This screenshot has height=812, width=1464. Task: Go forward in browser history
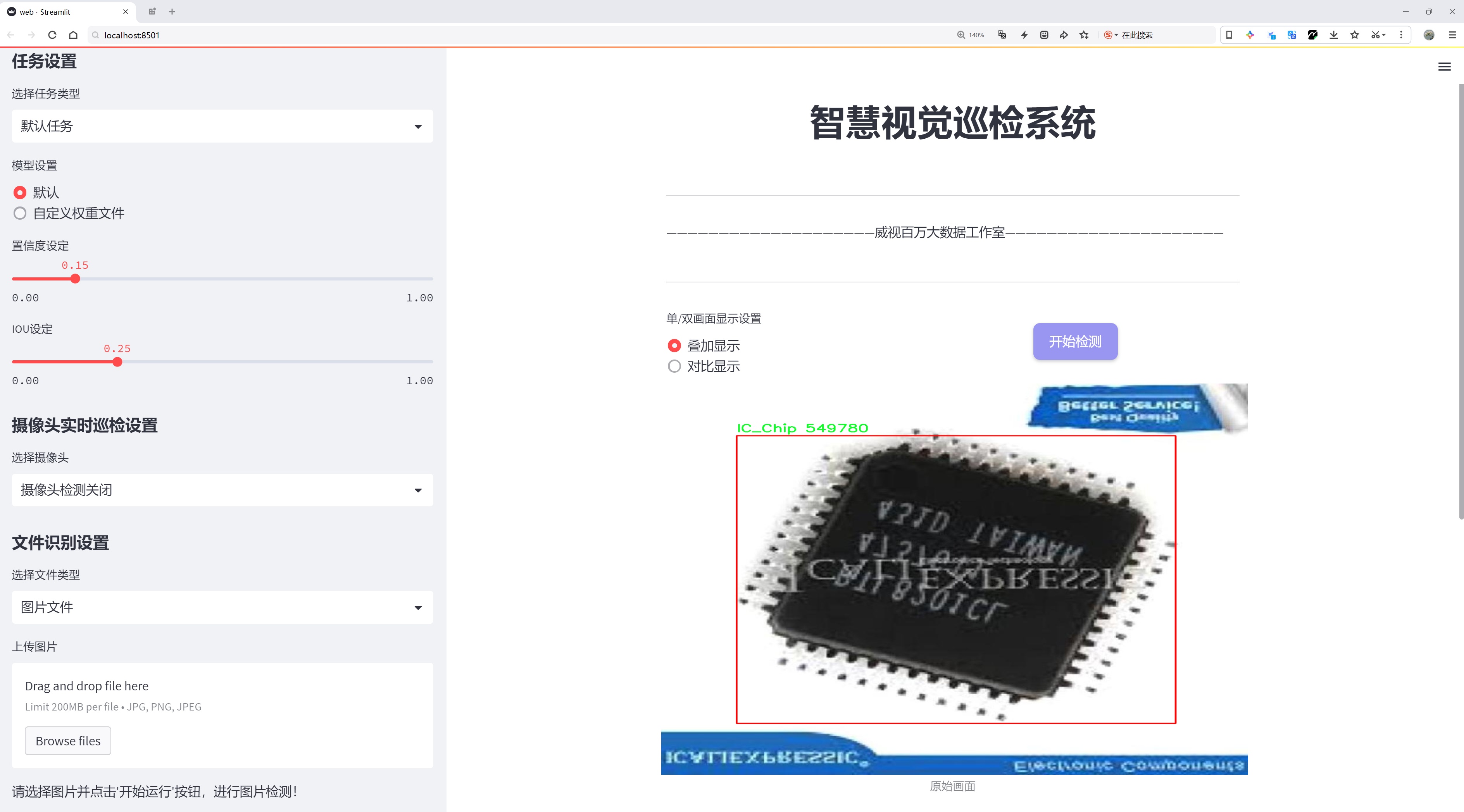click(31, 34)
